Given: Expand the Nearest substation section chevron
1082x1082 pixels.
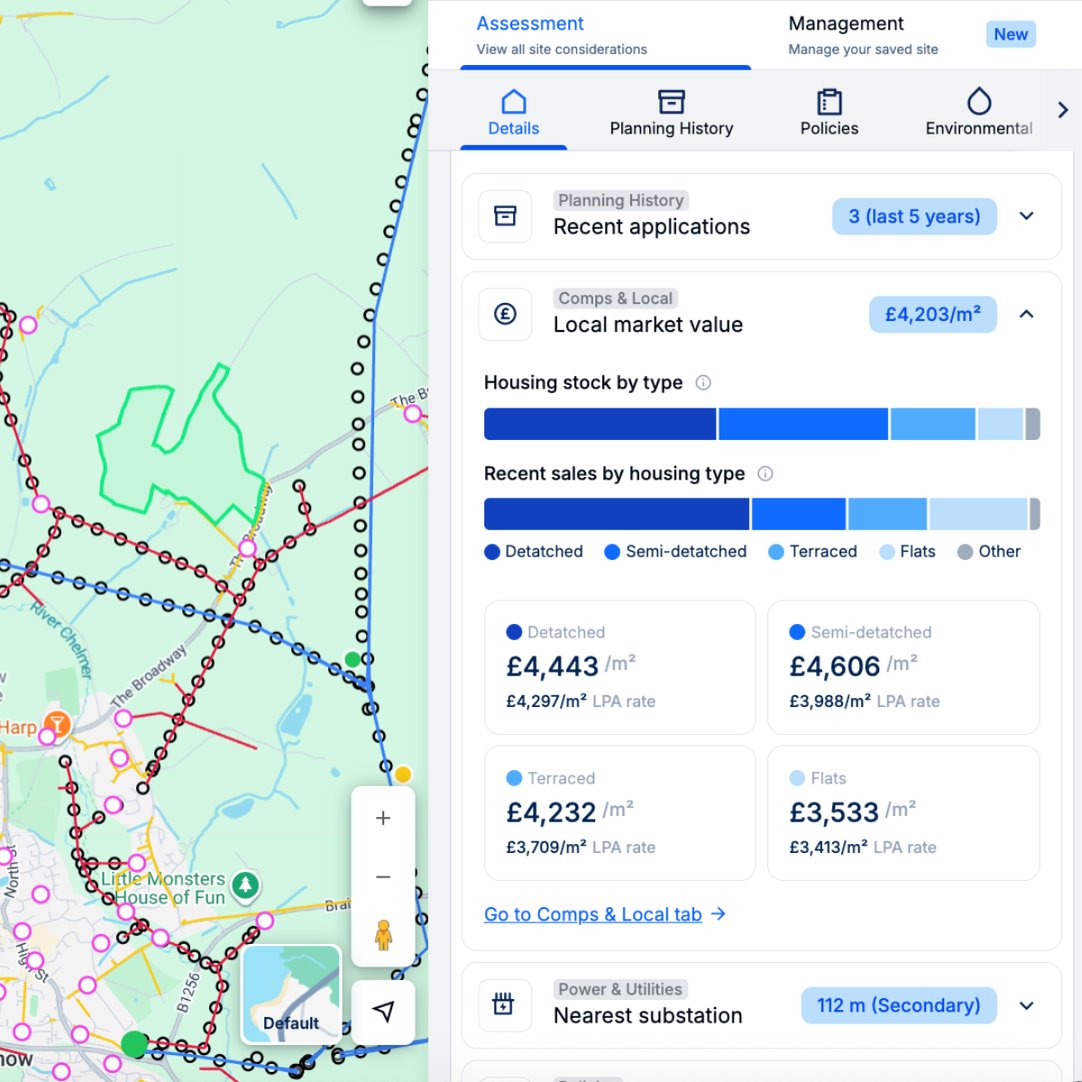Looking at the screenshot, I should [x=1026, y=1005].
